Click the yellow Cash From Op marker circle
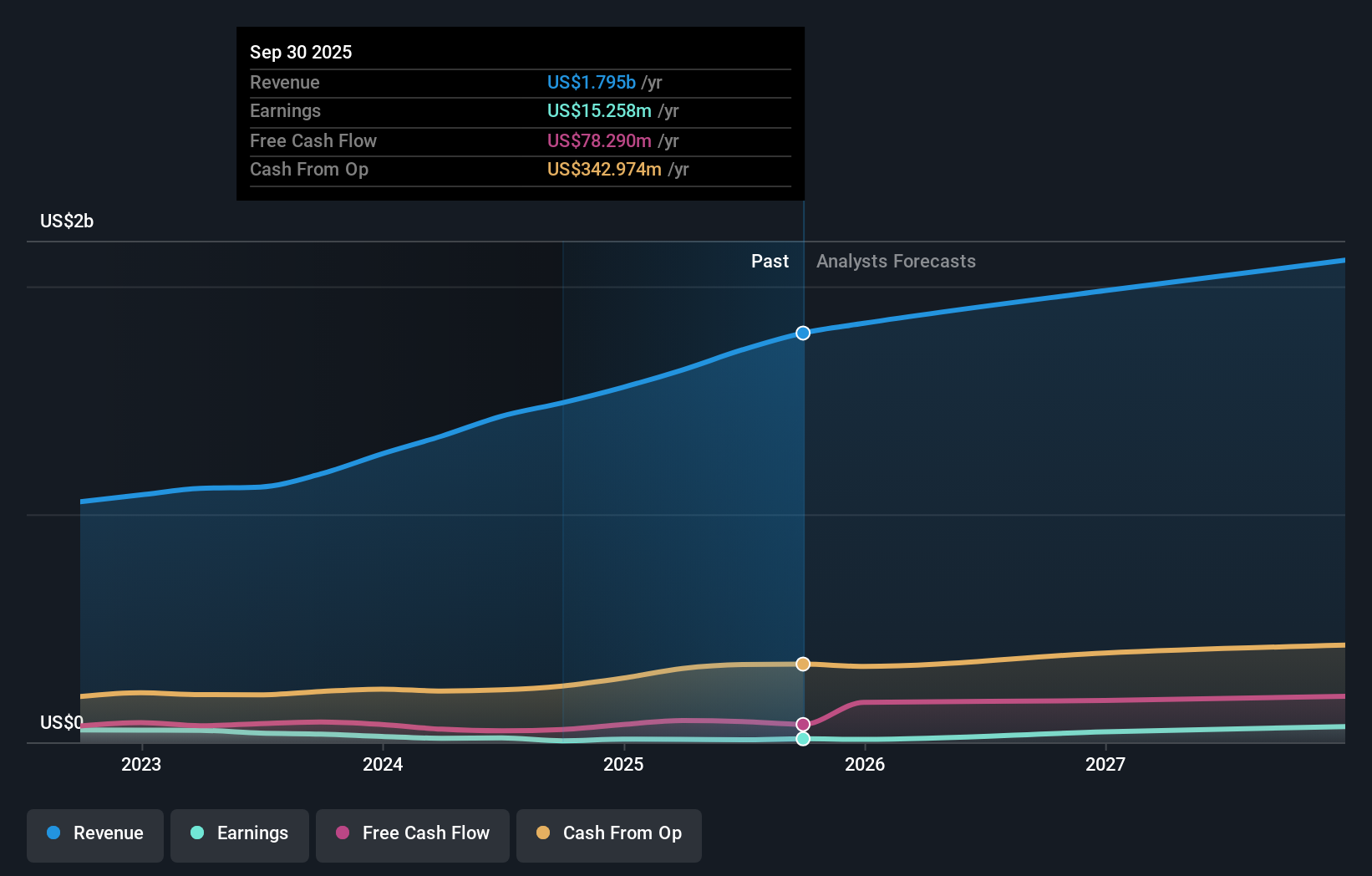Screen dimensions: 1372x876 (803, 664)
